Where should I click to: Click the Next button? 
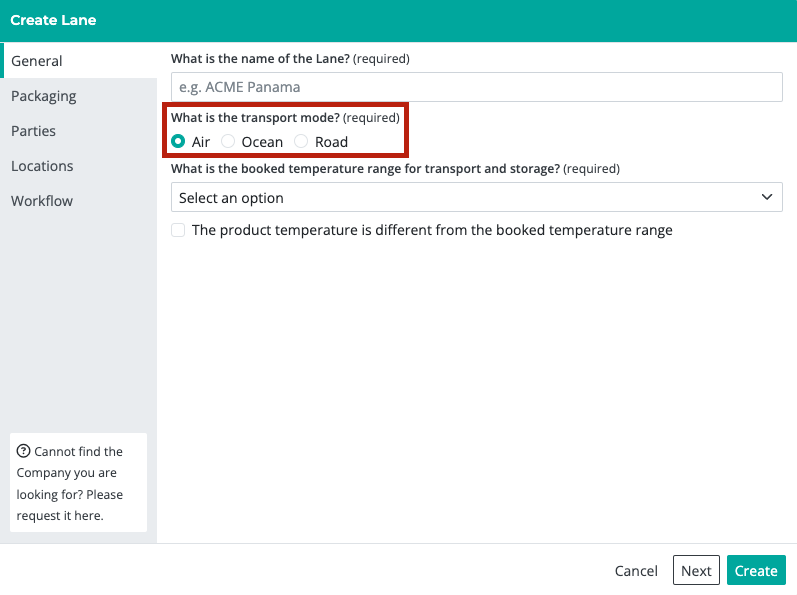(696, 570)
